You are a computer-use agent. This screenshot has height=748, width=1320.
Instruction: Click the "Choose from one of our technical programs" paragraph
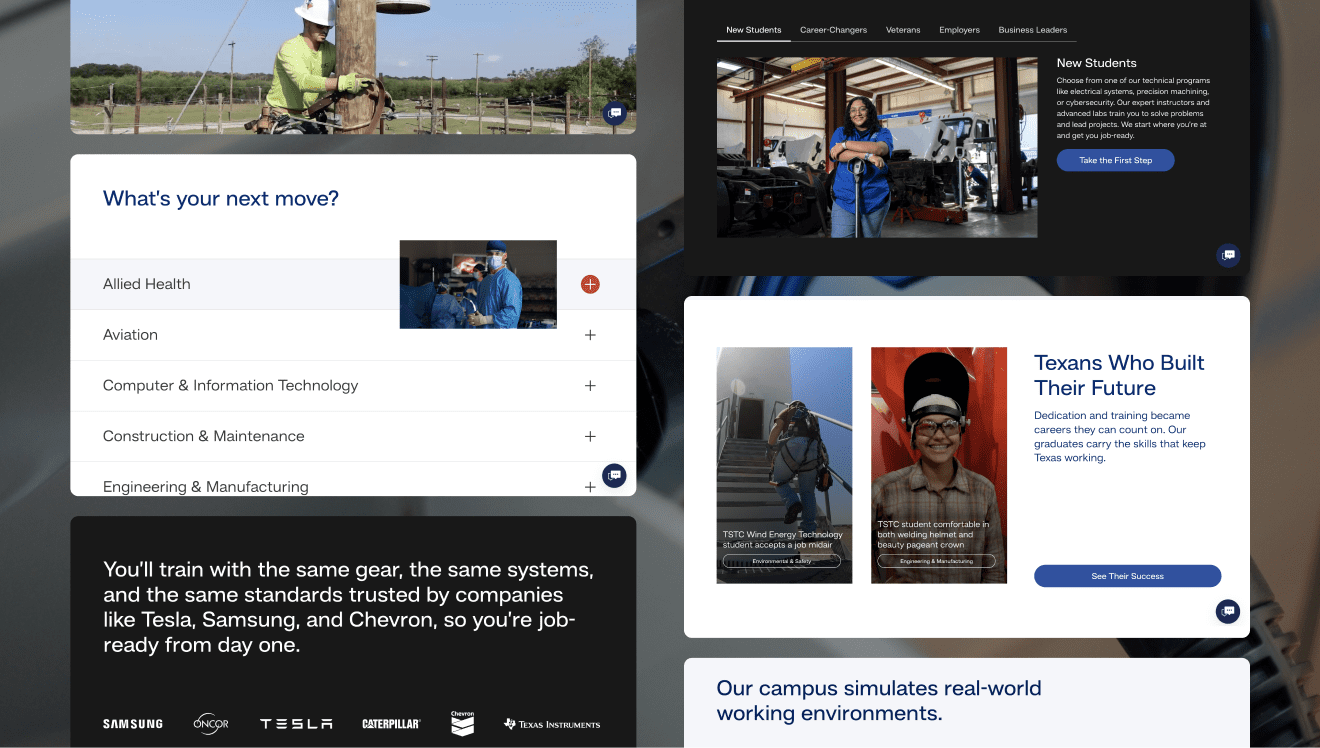tap(1133, 108)
